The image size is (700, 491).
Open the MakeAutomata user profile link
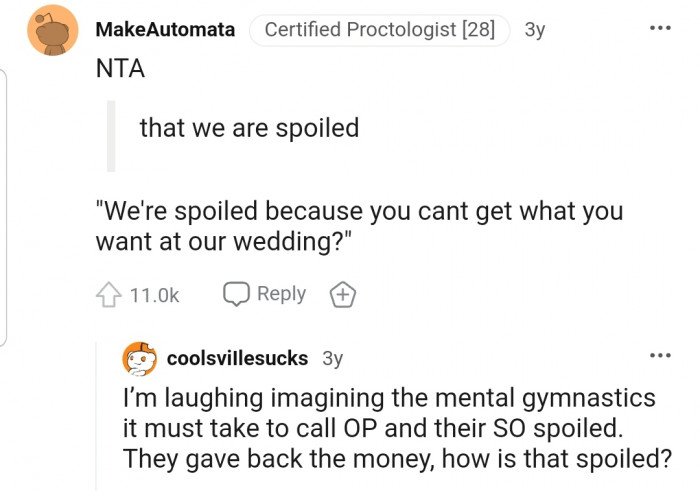pyautogui.click(x=165, y=29)
